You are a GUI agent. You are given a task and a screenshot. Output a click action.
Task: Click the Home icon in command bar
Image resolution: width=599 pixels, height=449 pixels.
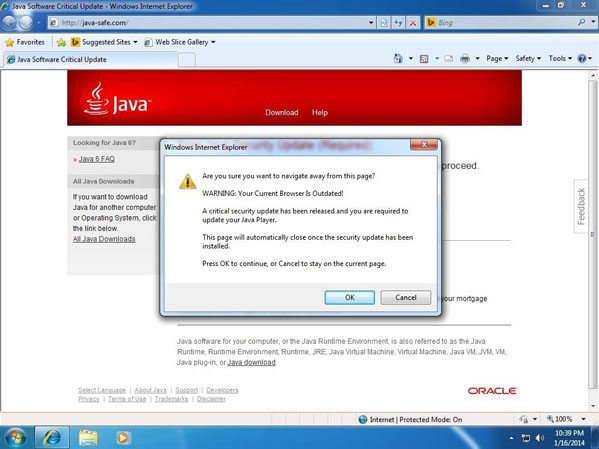tap(398, 58)
